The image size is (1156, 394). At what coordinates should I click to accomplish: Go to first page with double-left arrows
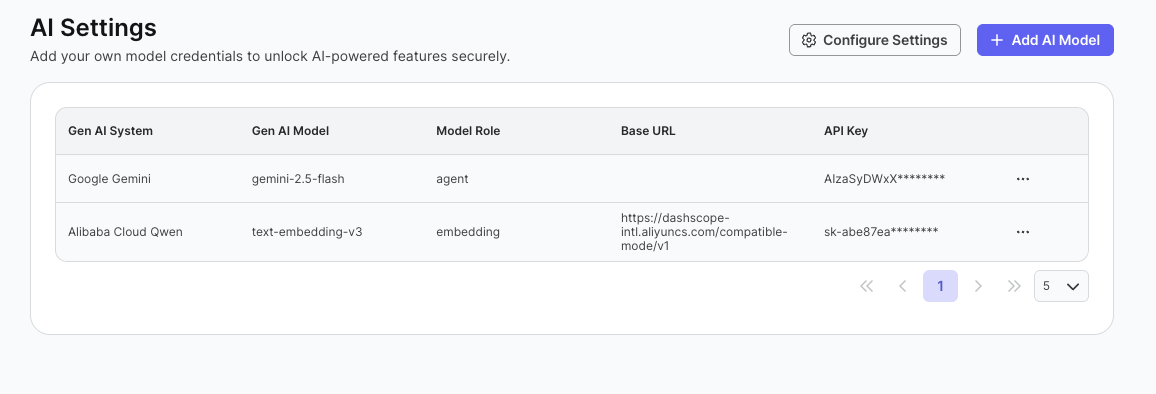pos(867,286)
